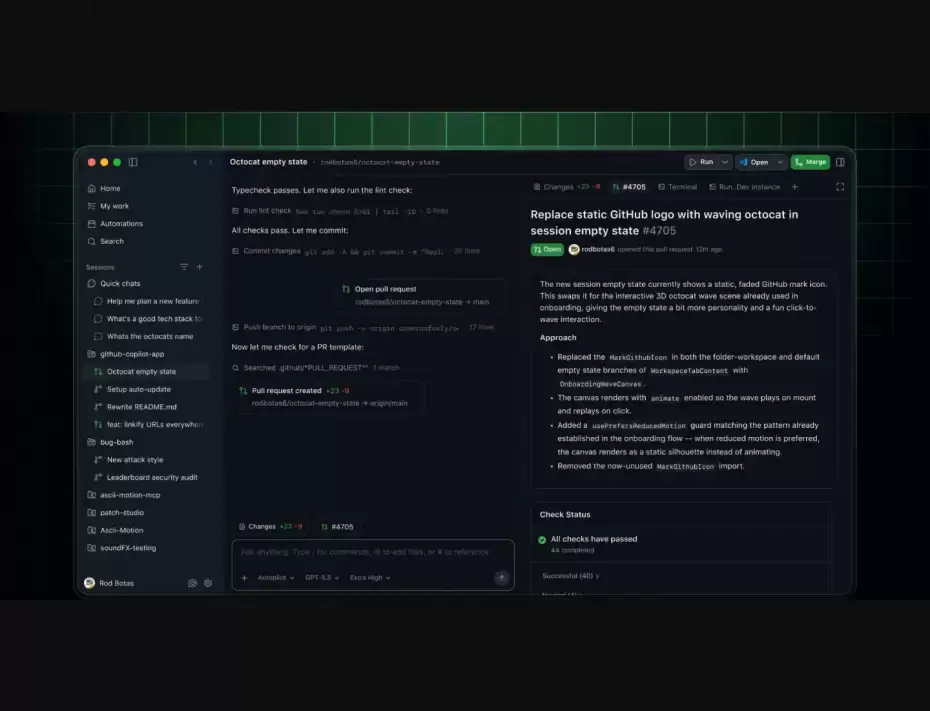Click the Open pull request card
930x711 pixels.
pyautogui.click(x=420, y=295)
